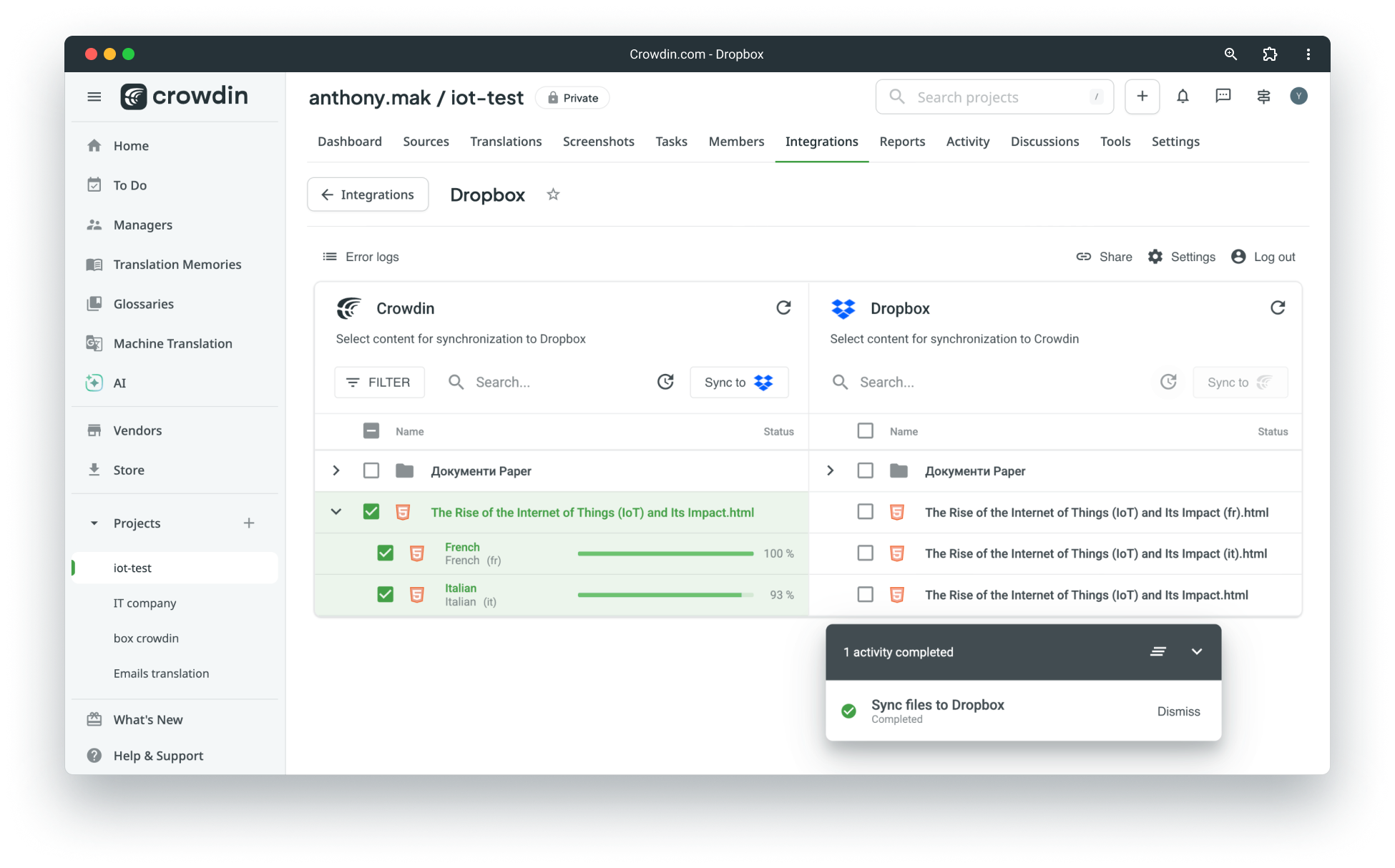The image size is (1395, 868).
Task: Click the Glossaries icon
Action: point(94,304)
